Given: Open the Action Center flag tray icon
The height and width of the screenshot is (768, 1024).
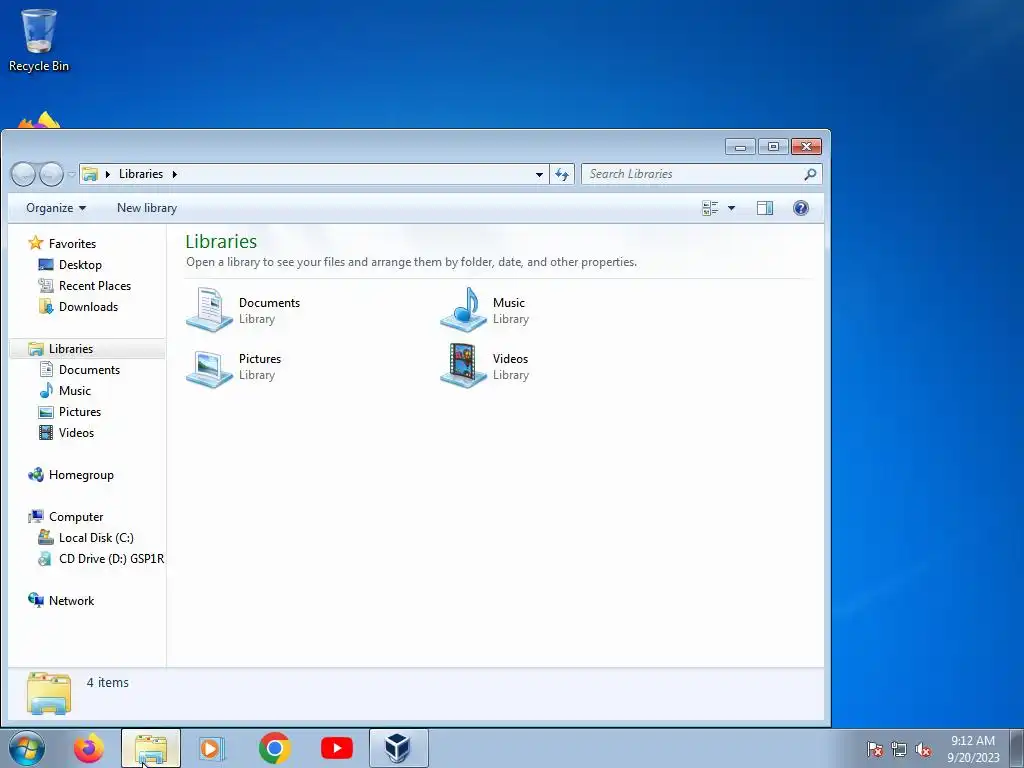Looking at the screenshot, I should coord(874,749).
